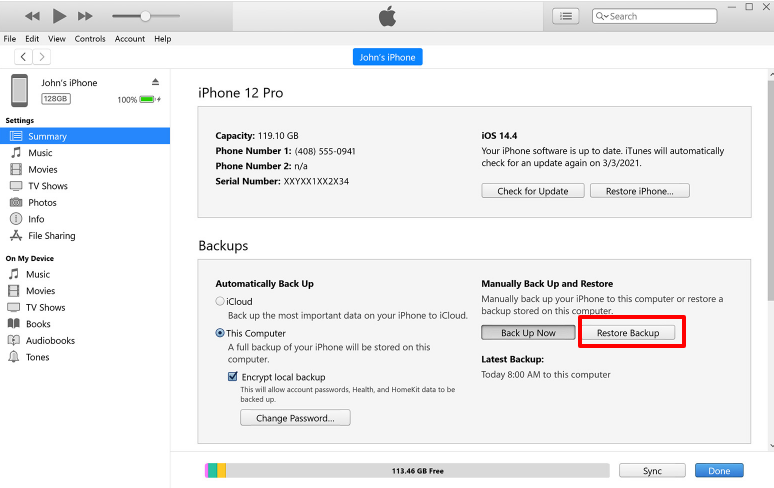Image resolution: width=774 pixels, height=488 pixels.
Task: Maximize the iTunes window
Action: point(749,6)
